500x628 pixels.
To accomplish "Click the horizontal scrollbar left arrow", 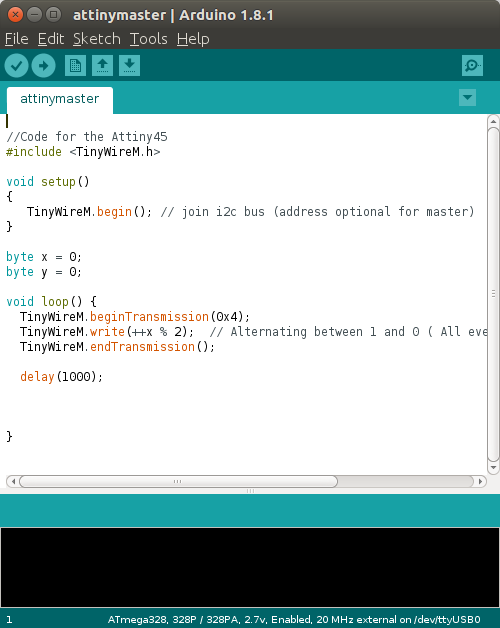I will click(13, 481).
